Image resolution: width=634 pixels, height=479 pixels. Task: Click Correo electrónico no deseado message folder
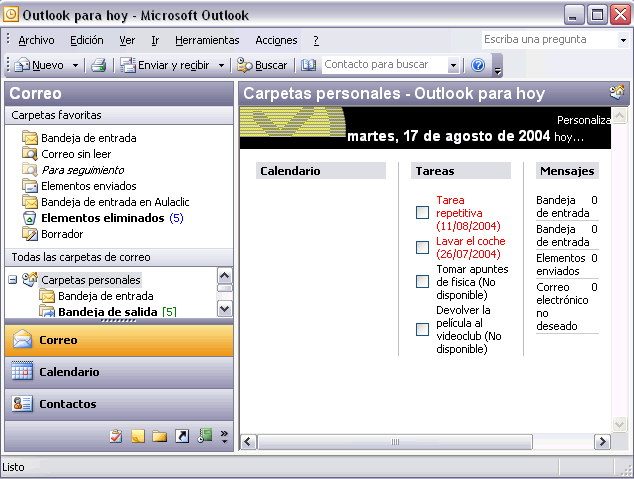[x=562, y=306]
